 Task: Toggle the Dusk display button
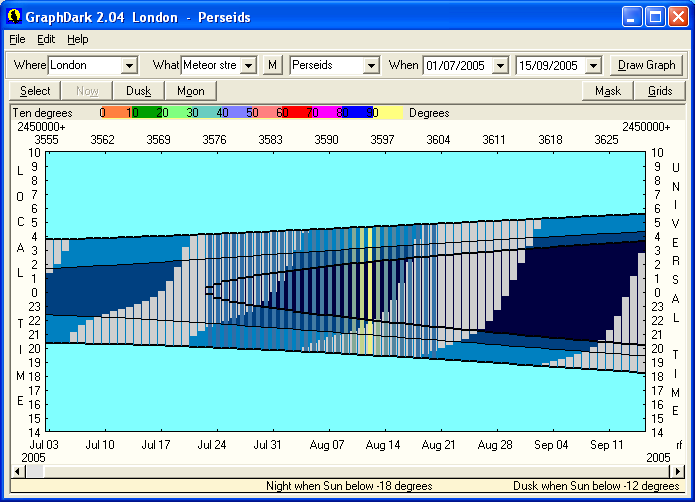[139, 91]
